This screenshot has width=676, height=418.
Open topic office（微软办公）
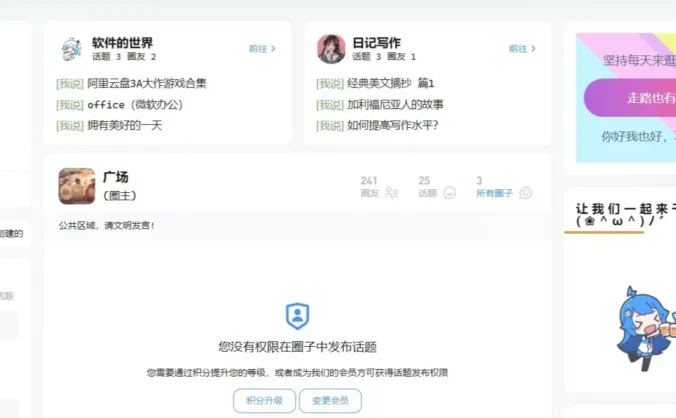135,104
